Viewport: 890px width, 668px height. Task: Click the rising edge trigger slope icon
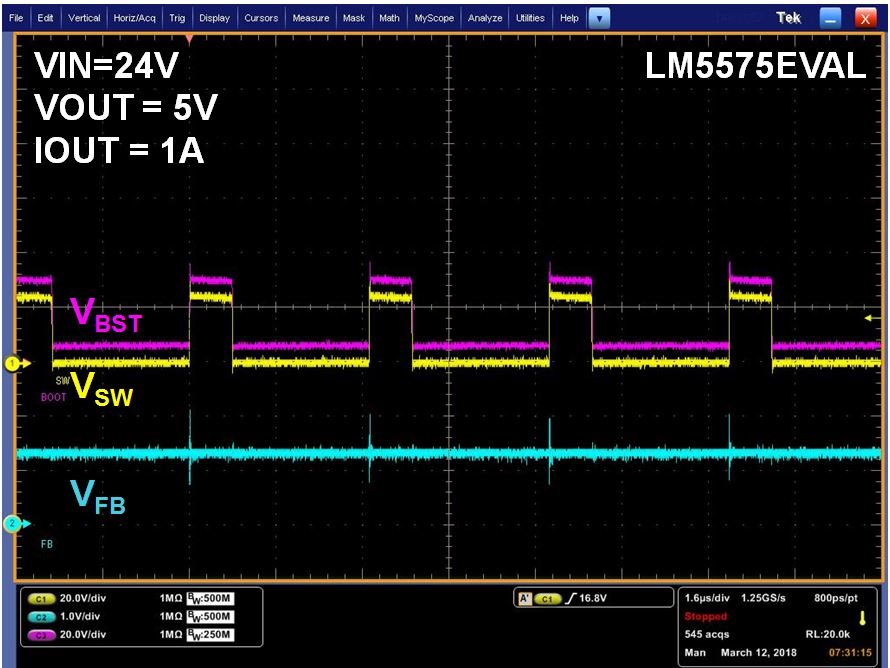pos(570,598)
